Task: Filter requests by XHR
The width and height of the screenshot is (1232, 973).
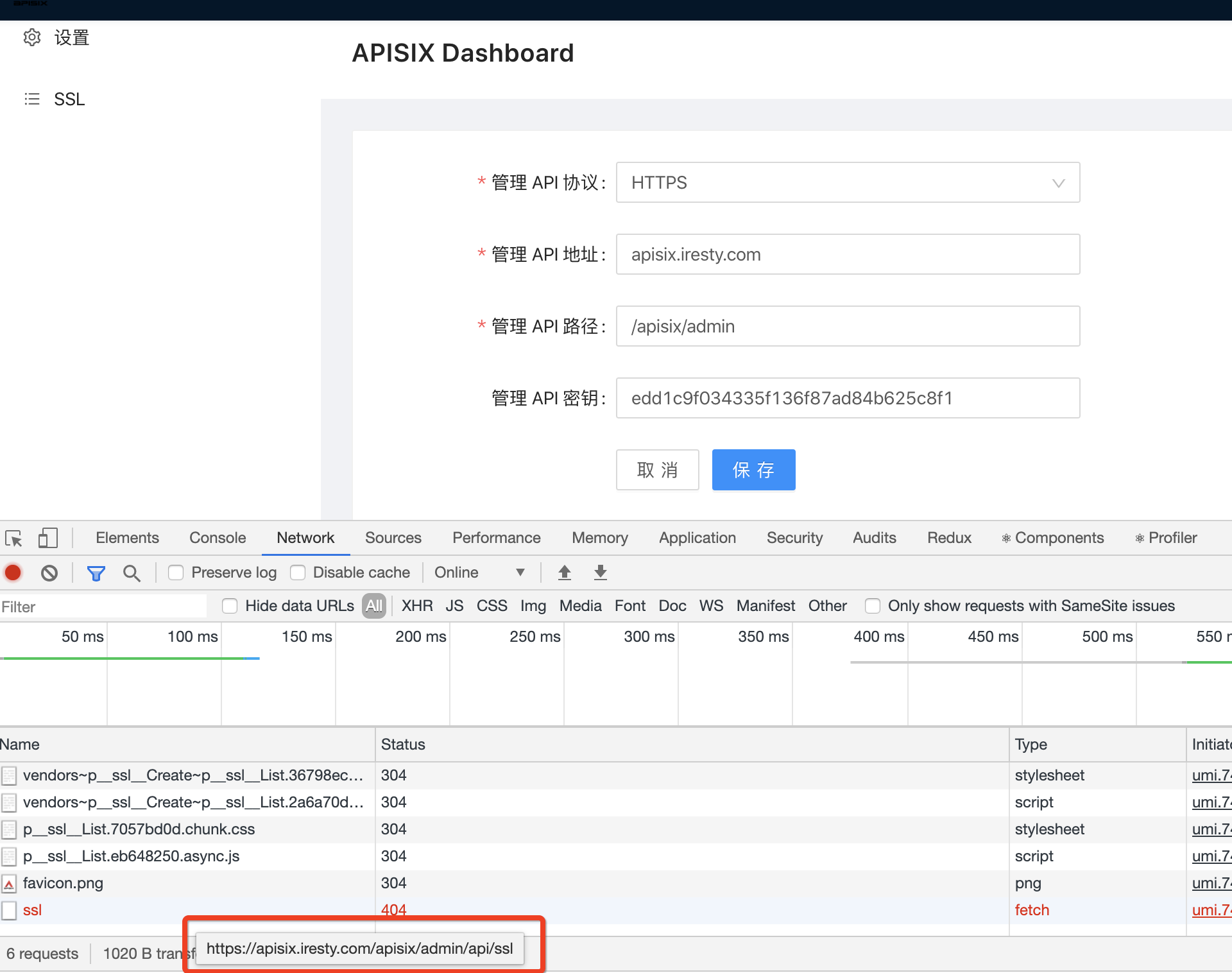Action: tap(417, 606)
